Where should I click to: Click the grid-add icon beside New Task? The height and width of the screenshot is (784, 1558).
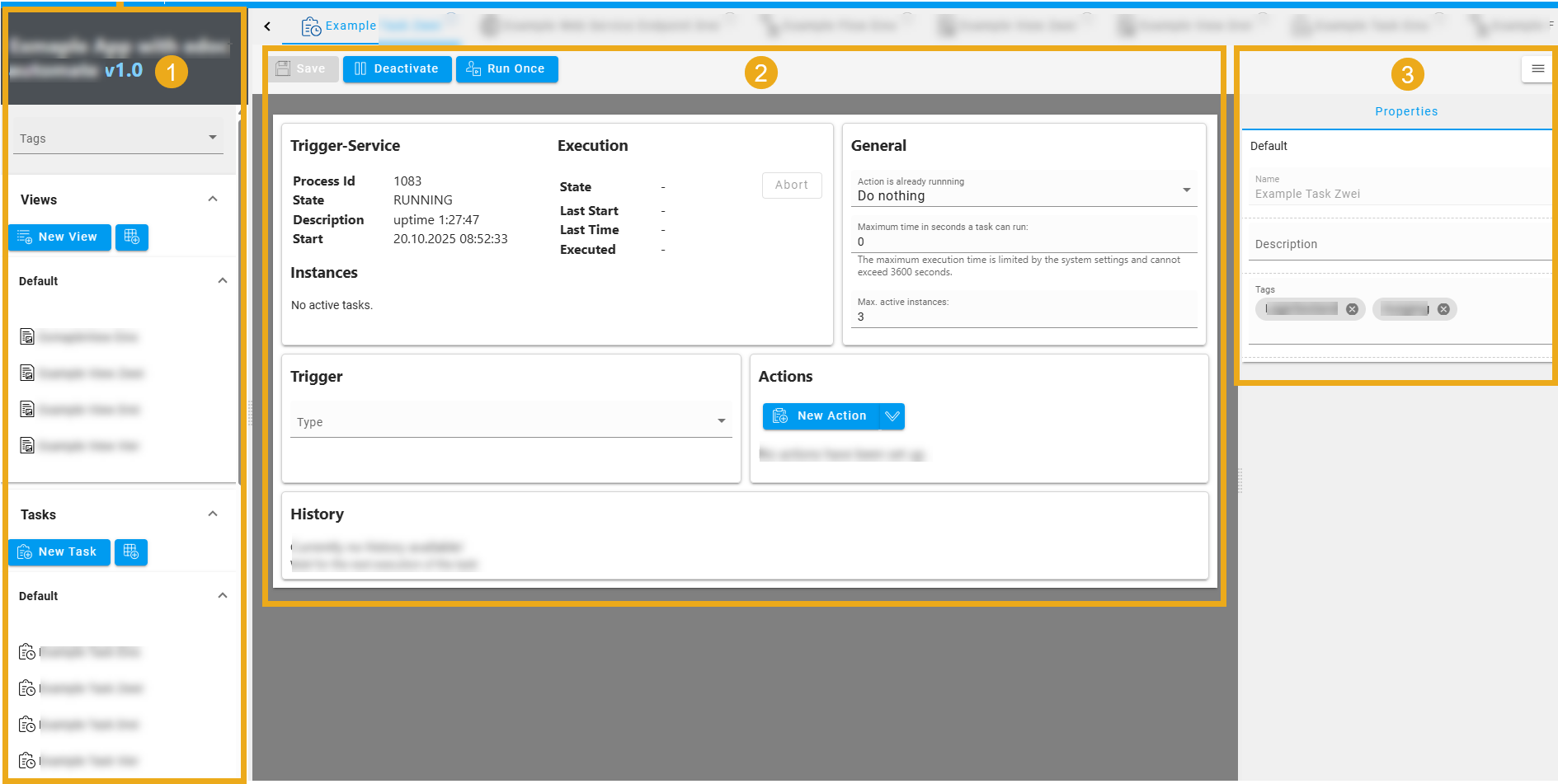coord(130,552)
